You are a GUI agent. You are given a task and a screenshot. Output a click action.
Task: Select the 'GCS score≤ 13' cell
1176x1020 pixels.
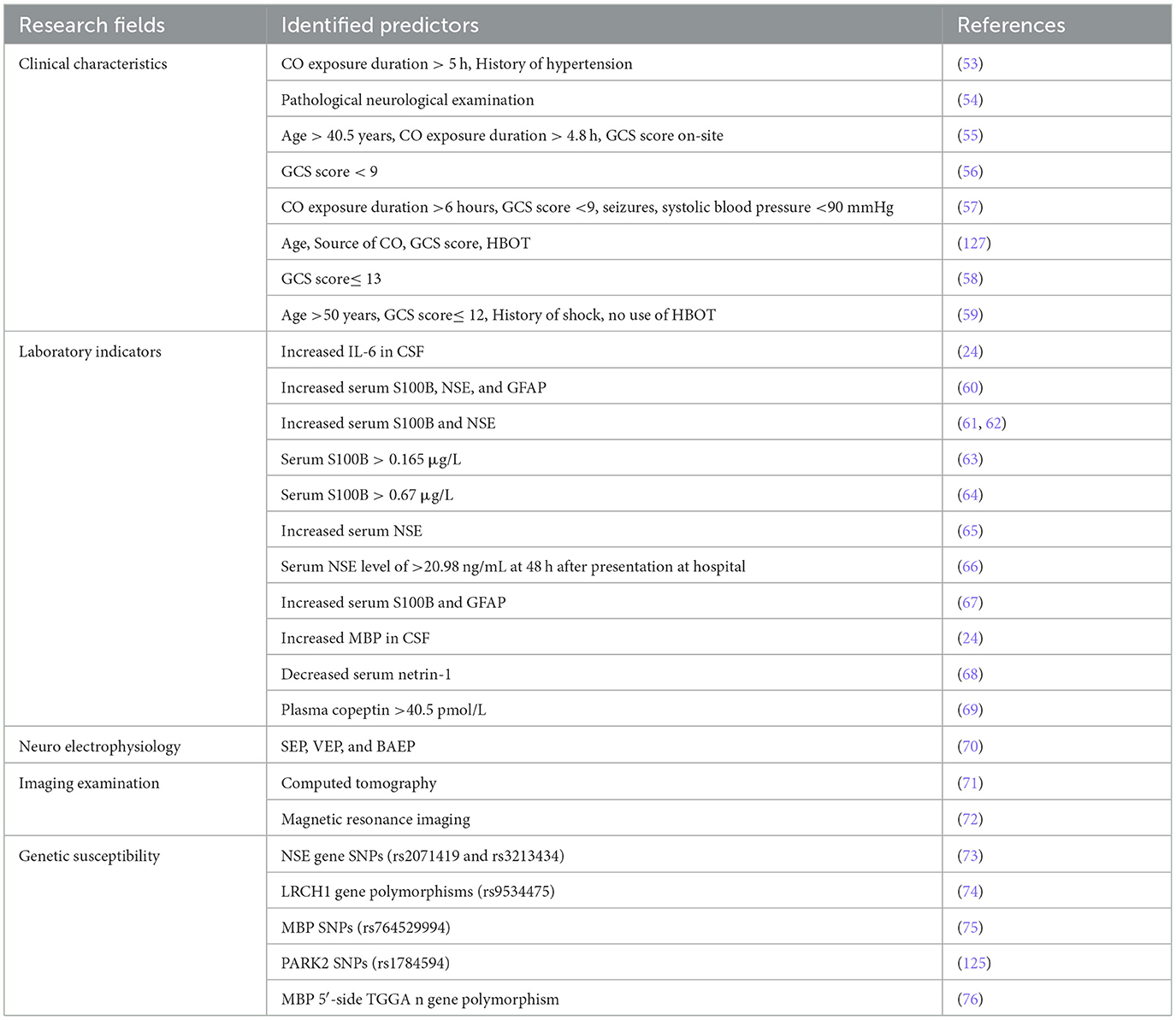tap(604, 280)
